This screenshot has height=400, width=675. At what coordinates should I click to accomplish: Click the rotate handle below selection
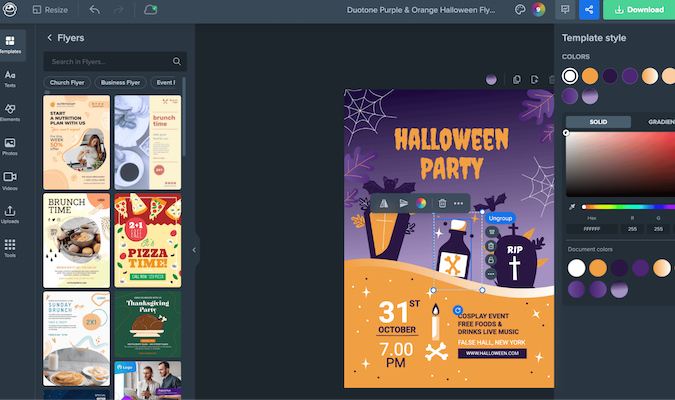coord(458,310)
